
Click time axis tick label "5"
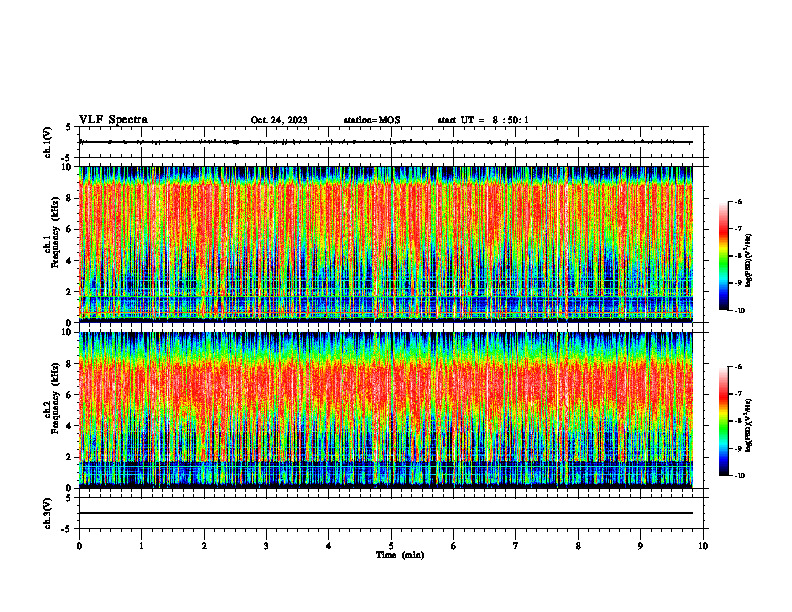pos(391,546)
